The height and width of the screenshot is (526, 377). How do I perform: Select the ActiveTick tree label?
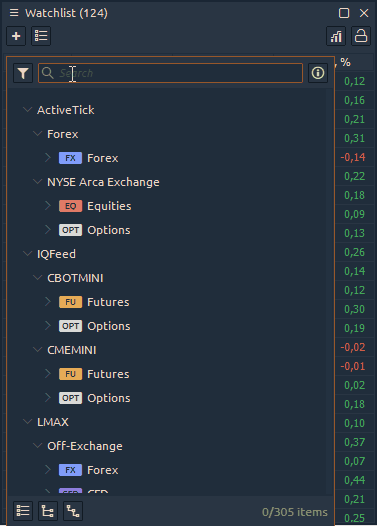pyautogui.click(x=66, y=110)
